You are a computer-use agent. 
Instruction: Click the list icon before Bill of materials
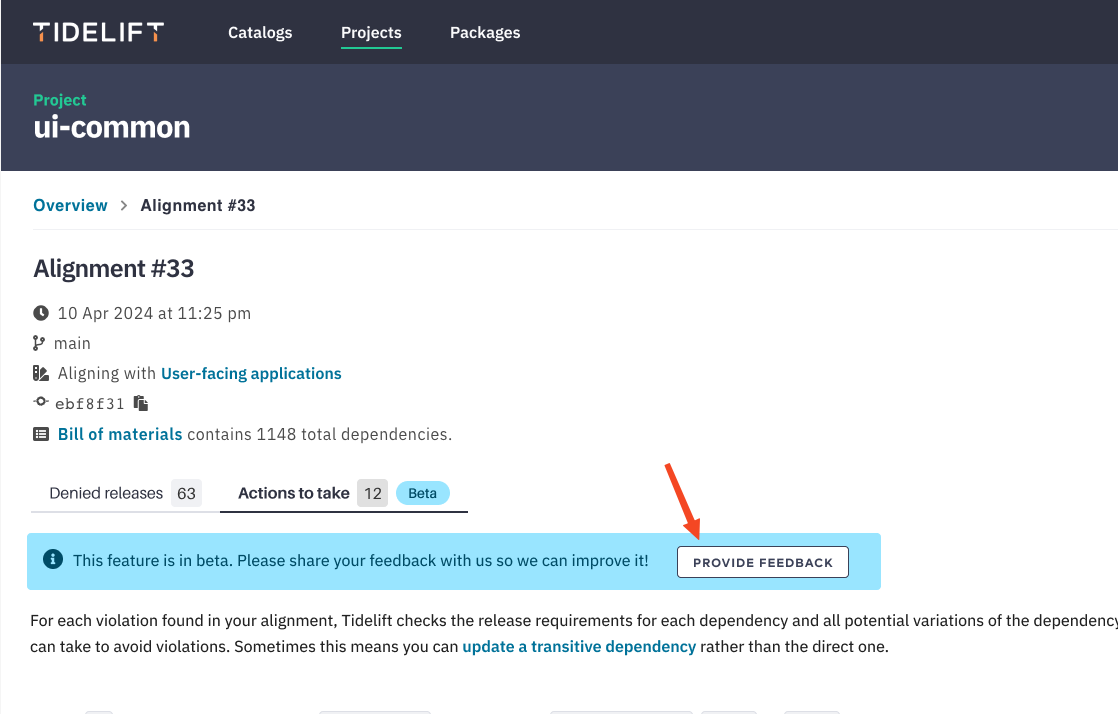pos(41,434)
